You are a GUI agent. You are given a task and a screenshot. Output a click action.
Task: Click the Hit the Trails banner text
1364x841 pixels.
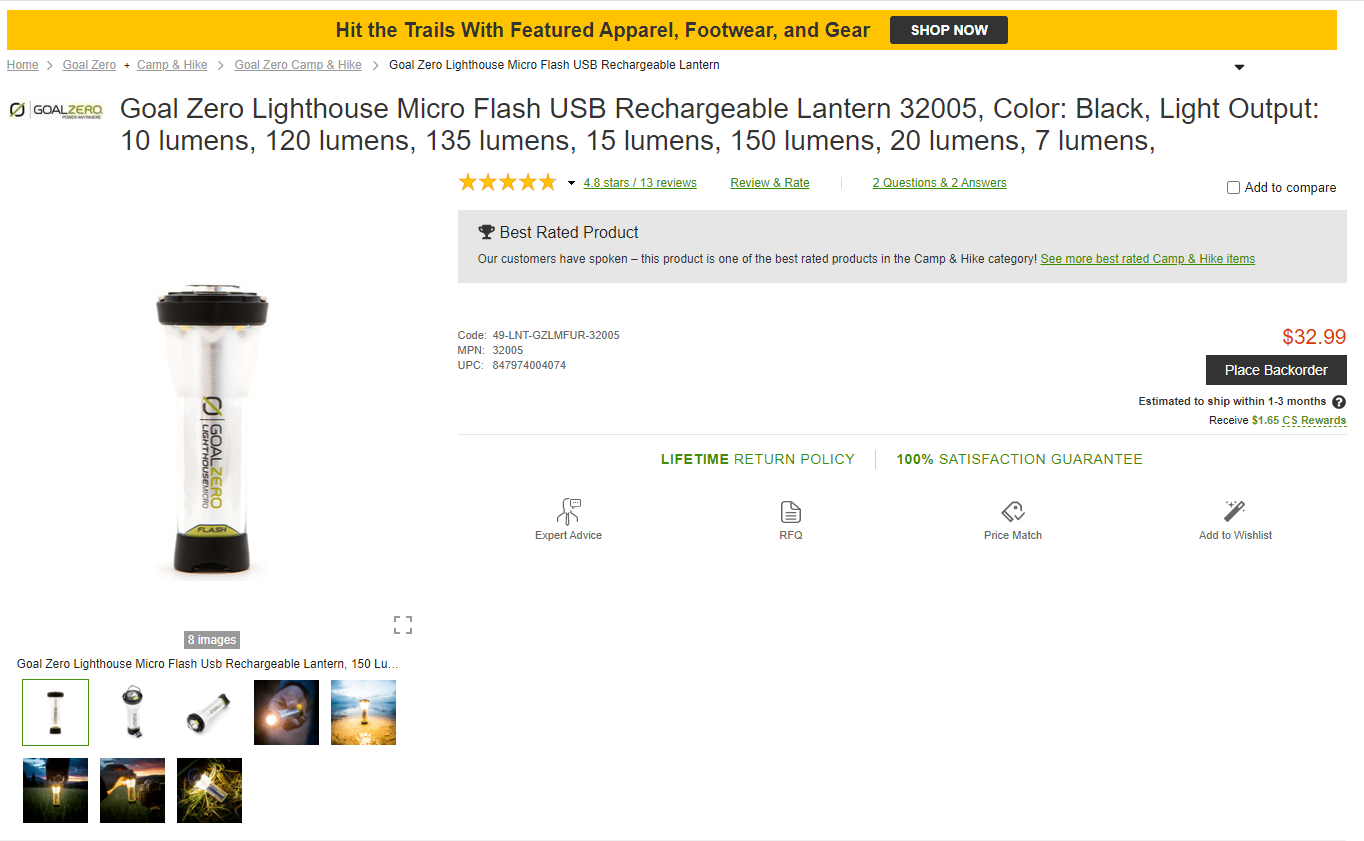tap(603, 30)
